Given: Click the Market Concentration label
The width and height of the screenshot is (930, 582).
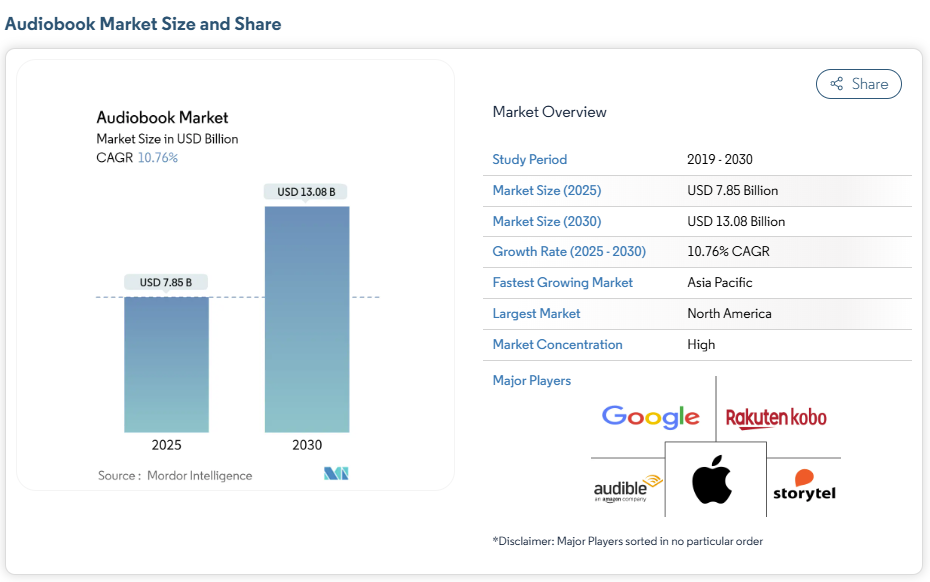Looking at the screenshot, I should (x=557, y=345).
